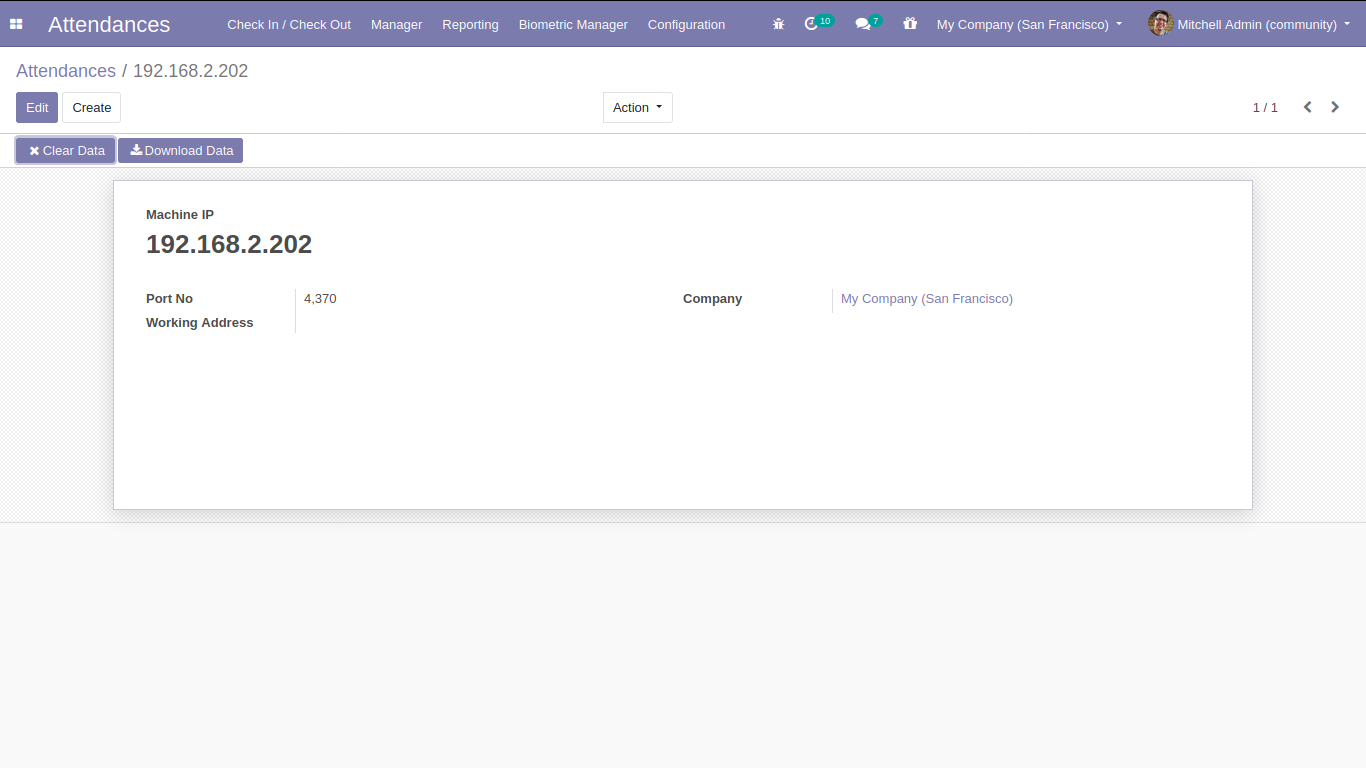
Task: Click the Attendances app title
Action: tap(109, 24)
